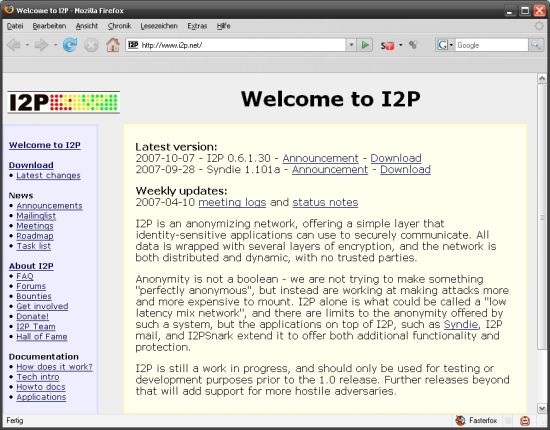Screen dimensions: 550x430
Task: Click the page's vertical scrollbar thumb
Action: click(x=542, y=217)
